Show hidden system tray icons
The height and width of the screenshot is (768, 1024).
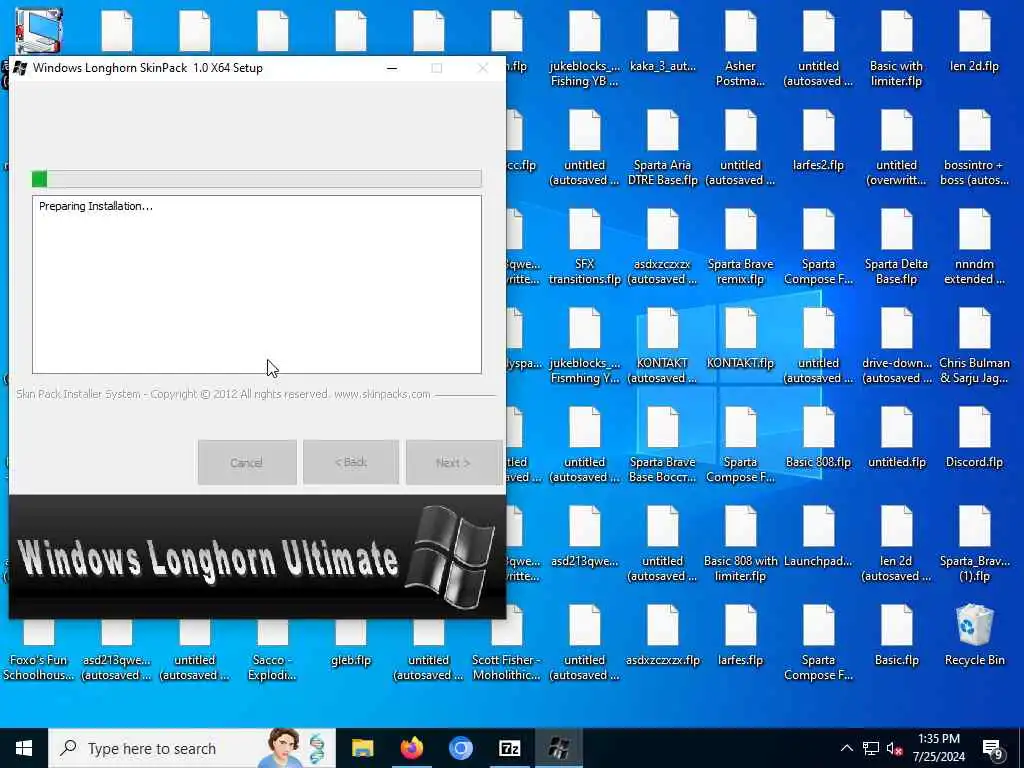point(846,748)
